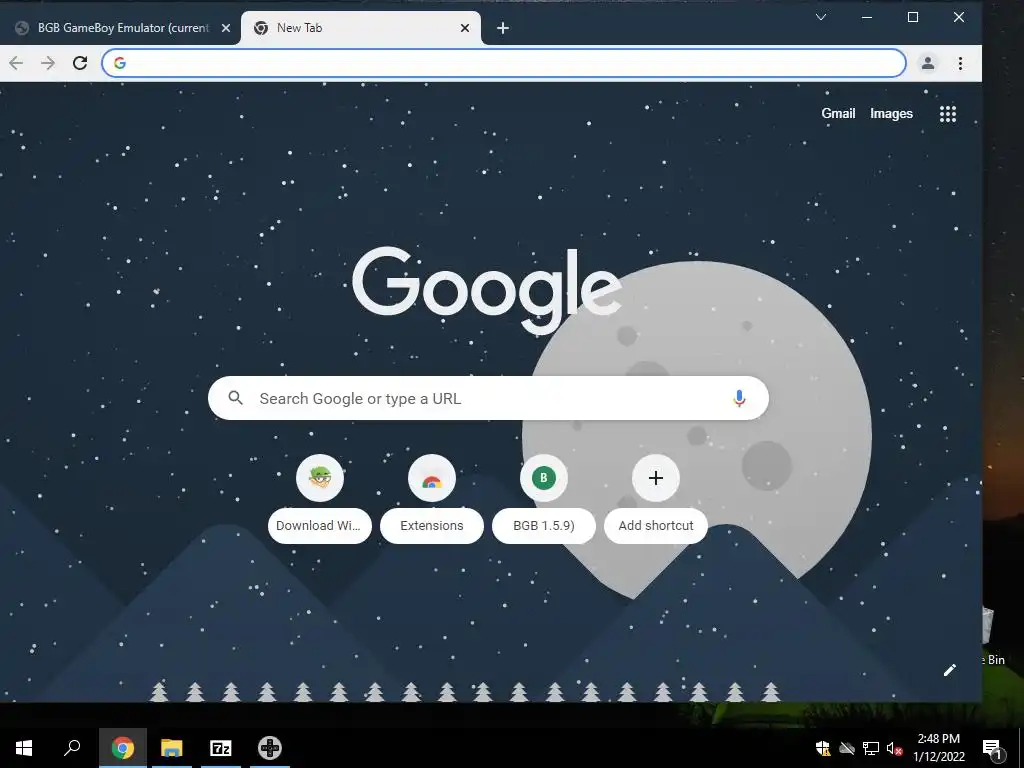Viewport: 1024px width, 768px height.
Task: Open File Explorer from the taskbar
Action: (x=171, y=748)
